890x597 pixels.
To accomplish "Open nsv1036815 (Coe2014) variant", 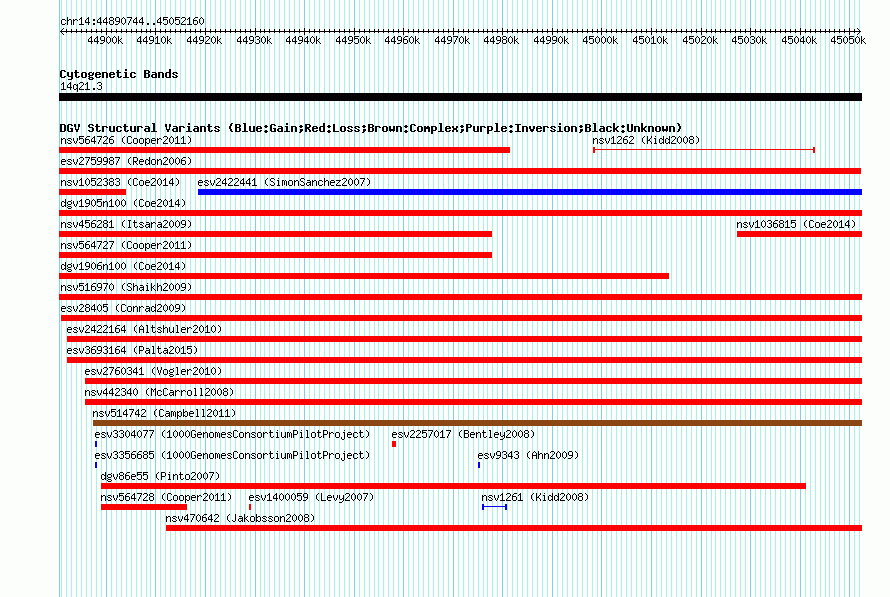I will tap(796, 224).
